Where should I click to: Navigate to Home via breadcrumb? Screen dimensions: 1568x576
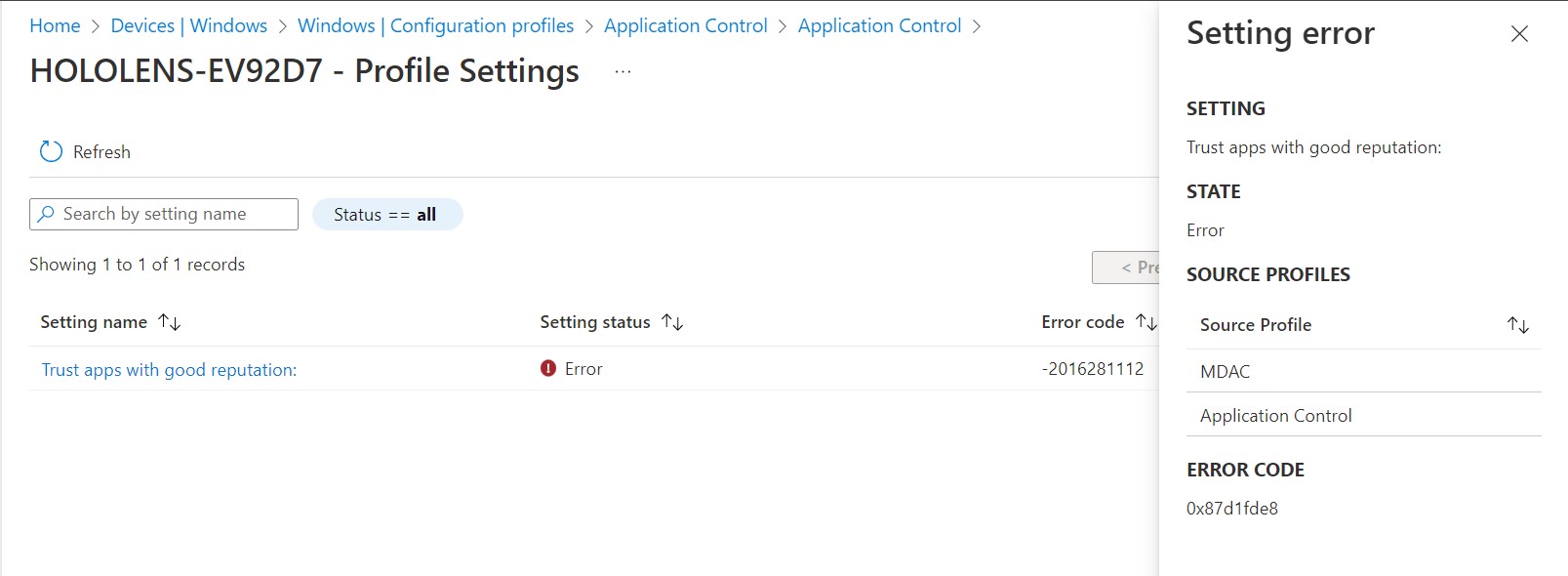point(54,25)
